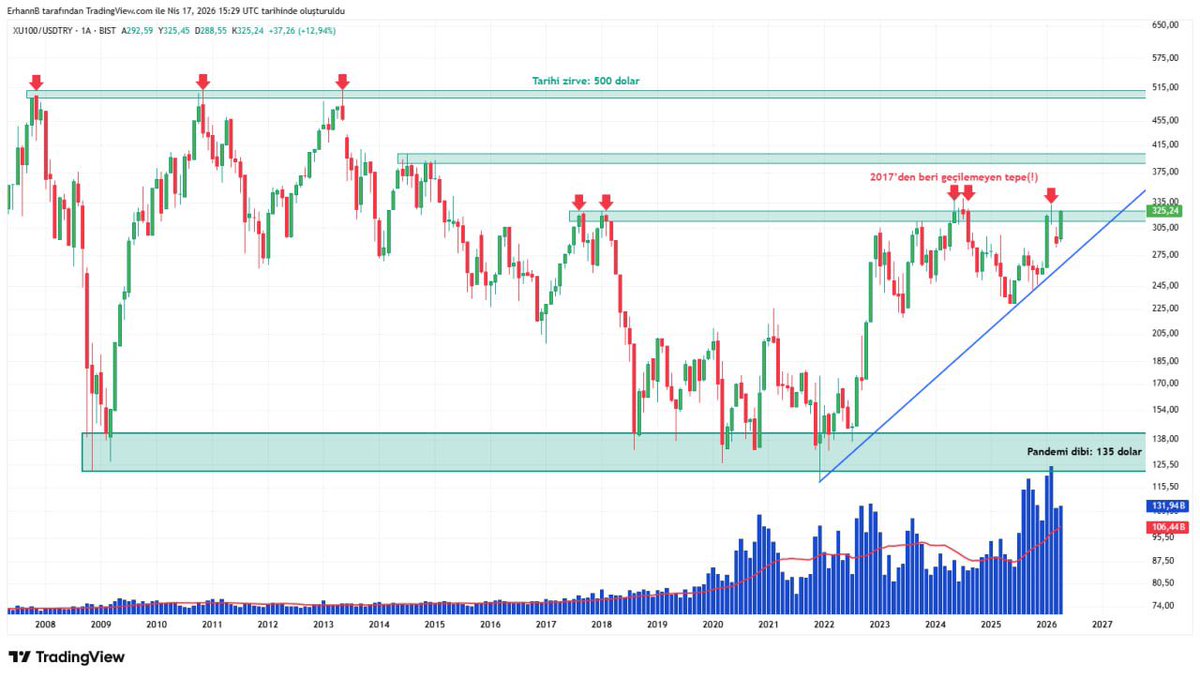Click the 275,00 price axis label
This screenshot has width=1200, height=679.
point(1164,255)
